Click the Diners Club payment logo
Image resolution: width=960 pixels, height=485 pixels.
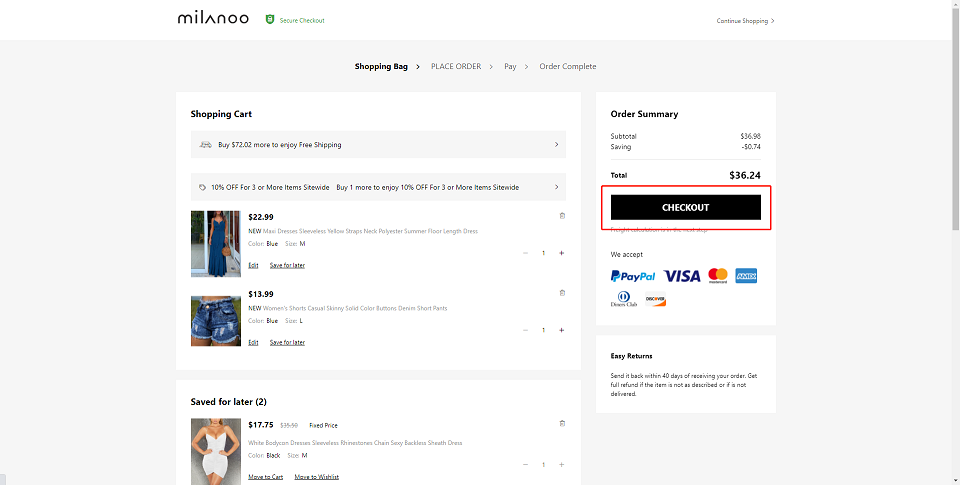[624, 299]
